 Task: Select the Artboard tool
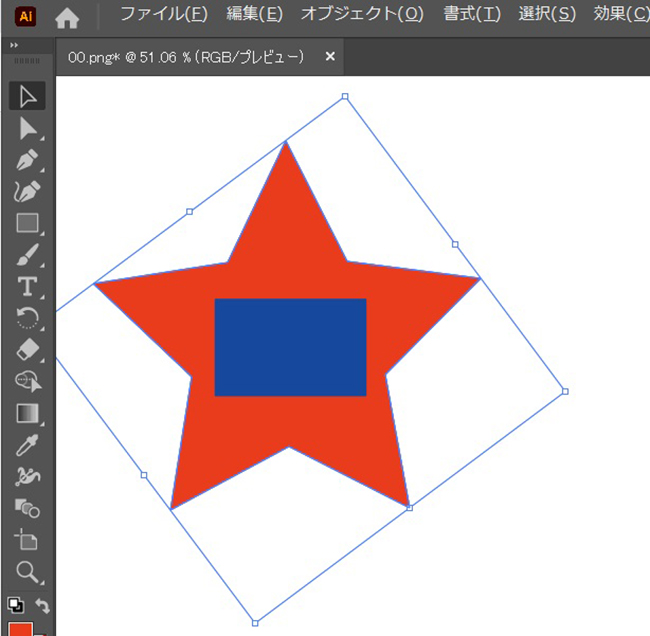(27, 539)
